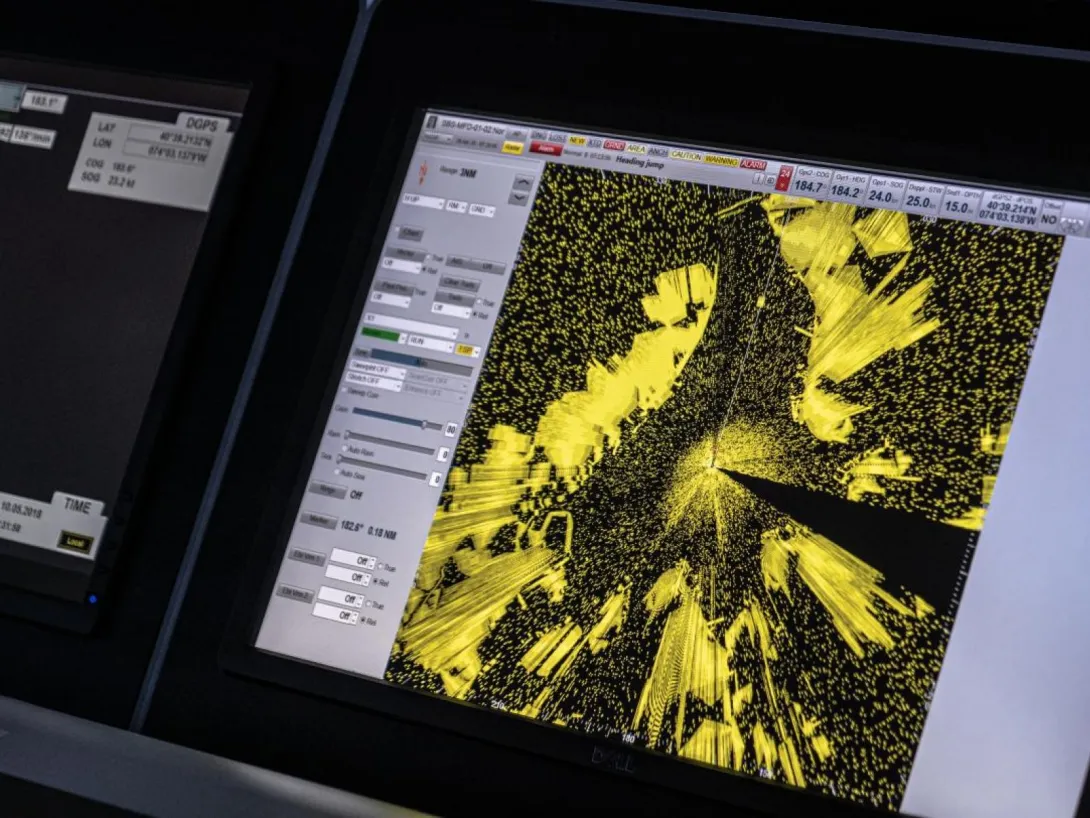Viewport: 1090px width, 818px height.
Task: Click the red 24 alarm count icon
Action: (x=785, y=178)
